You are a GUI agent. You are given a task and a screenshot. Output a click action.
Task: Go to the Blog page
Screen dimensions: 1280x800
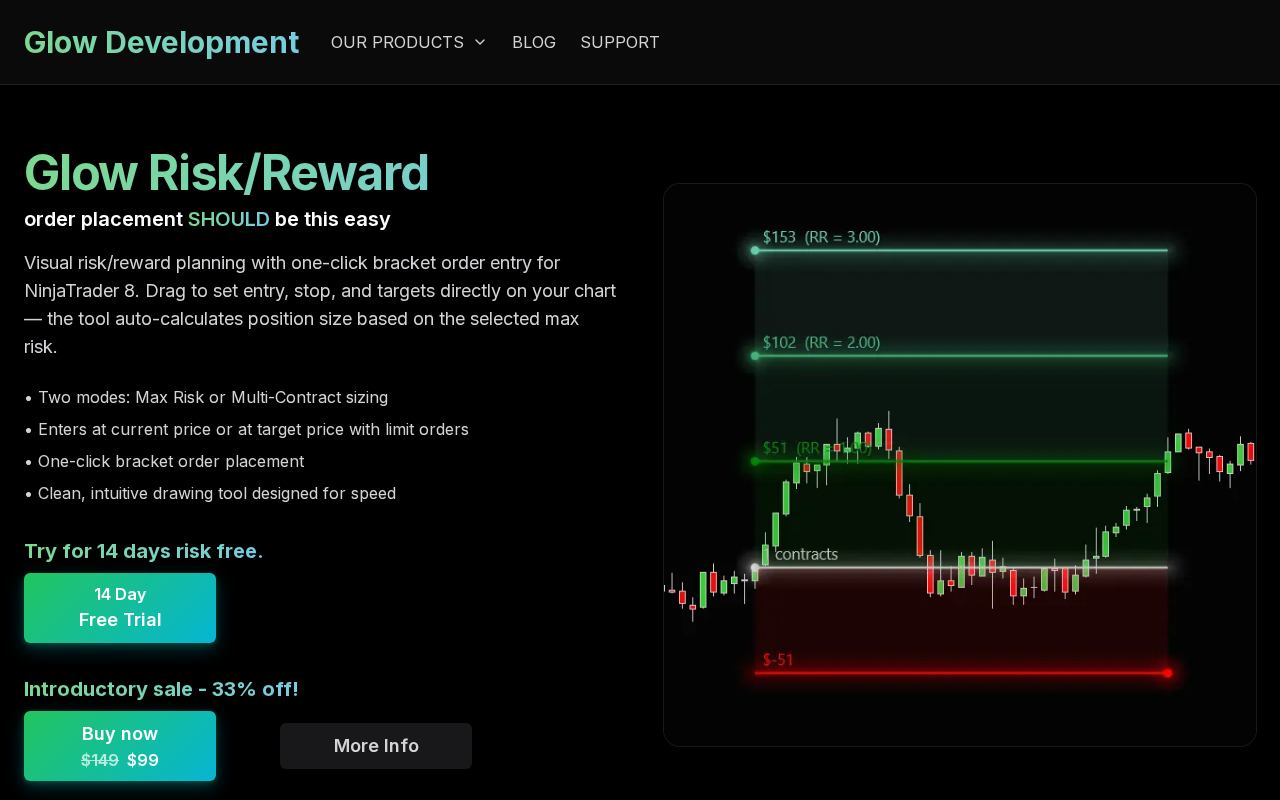(534, 42)
